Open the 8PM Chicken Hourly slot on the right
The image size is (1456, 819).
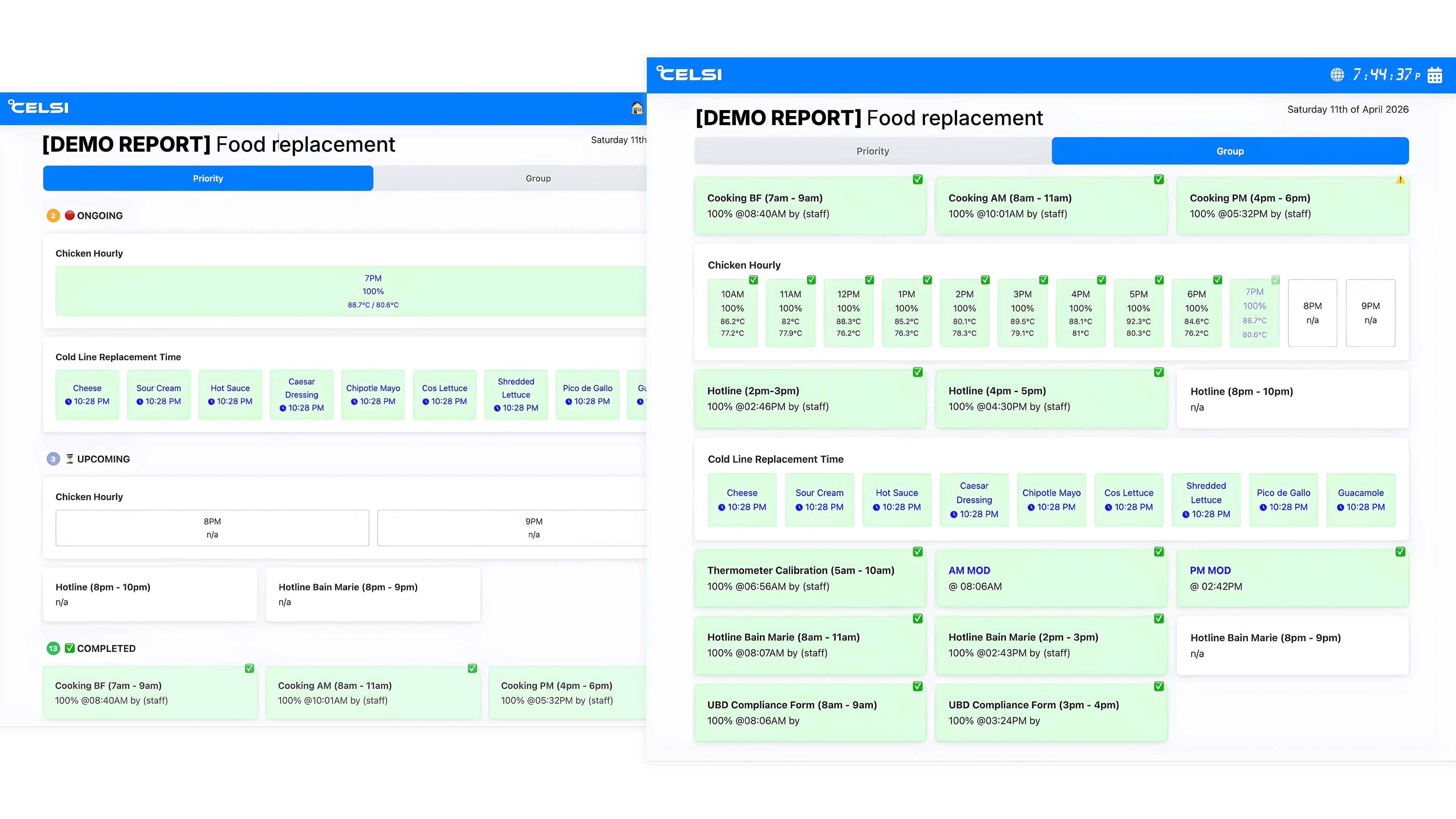(x=1312, y=313)
